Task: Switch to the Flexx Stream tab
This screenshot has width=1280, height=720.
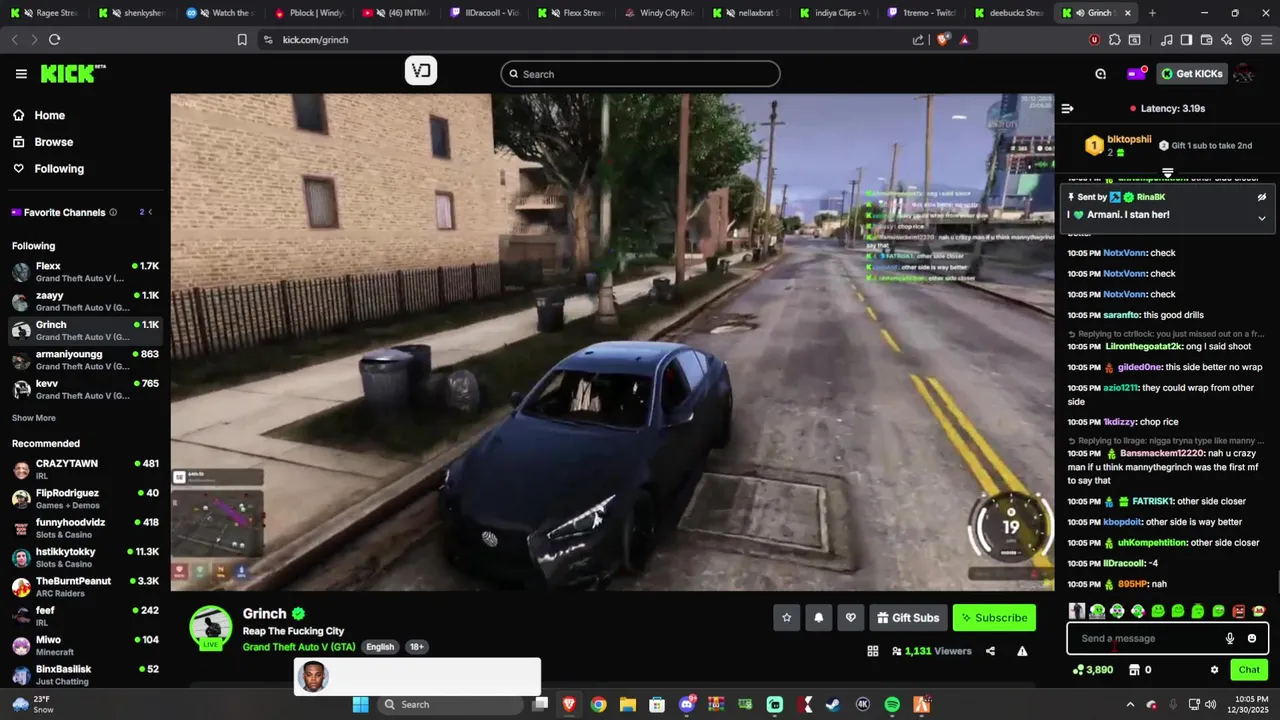Action: pos(571,13)
